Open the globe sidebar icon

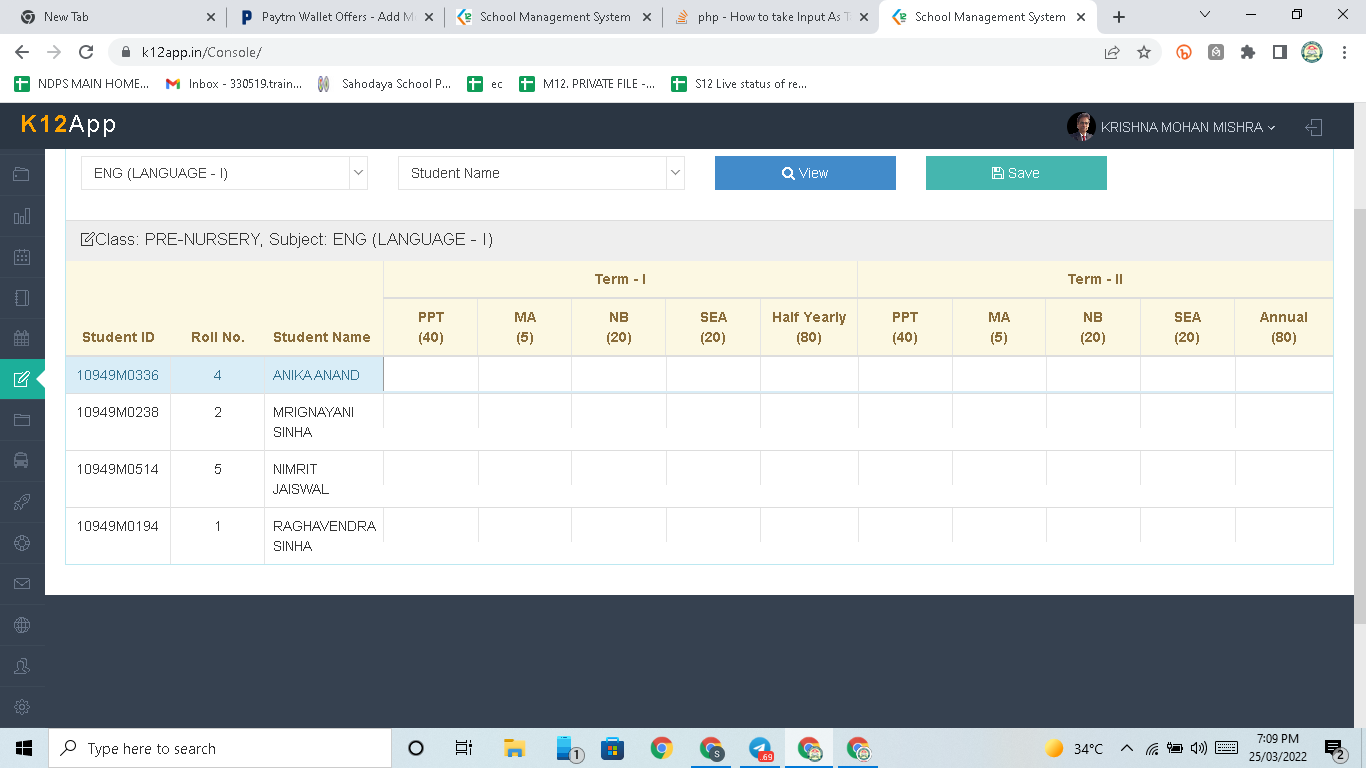tap(22, 625)
